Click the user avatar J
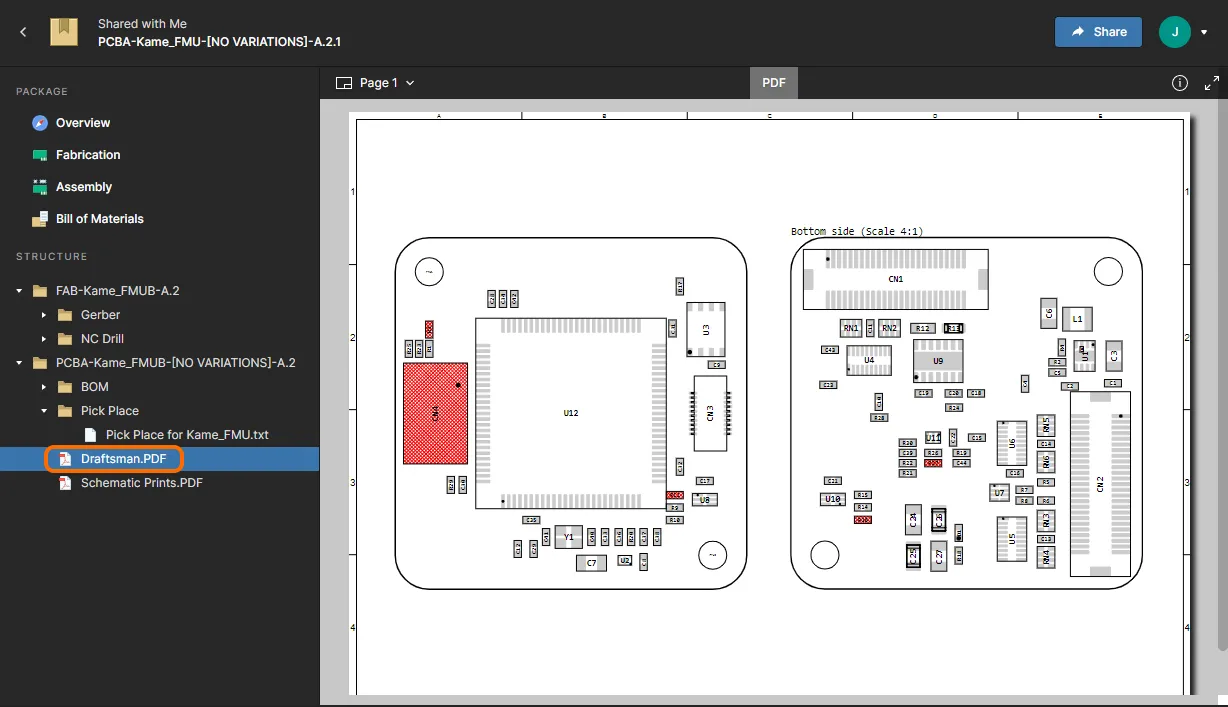The image size is (1228, 707). 1174,32
